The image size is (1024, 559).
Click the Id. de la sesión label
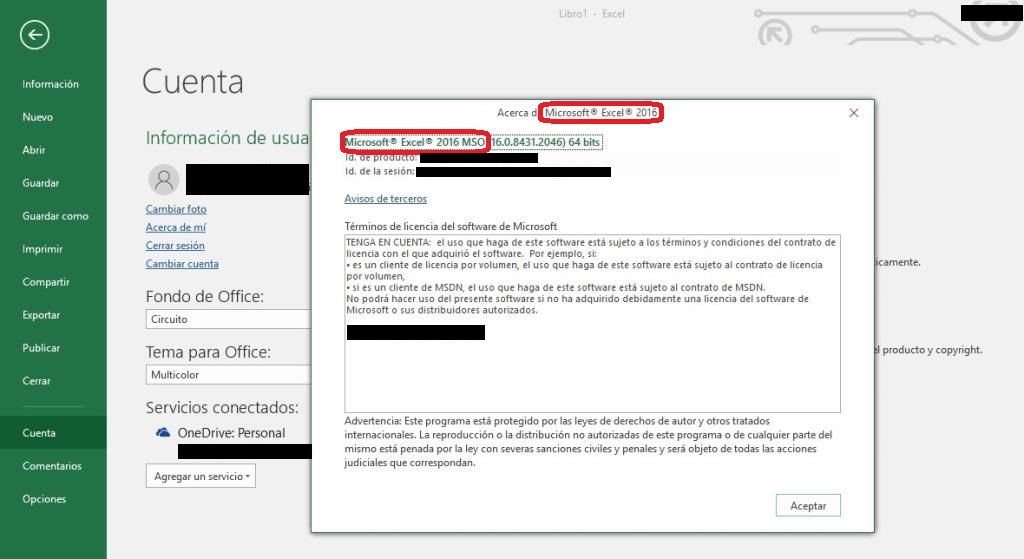pyautogui.click(x=379, y=171)
